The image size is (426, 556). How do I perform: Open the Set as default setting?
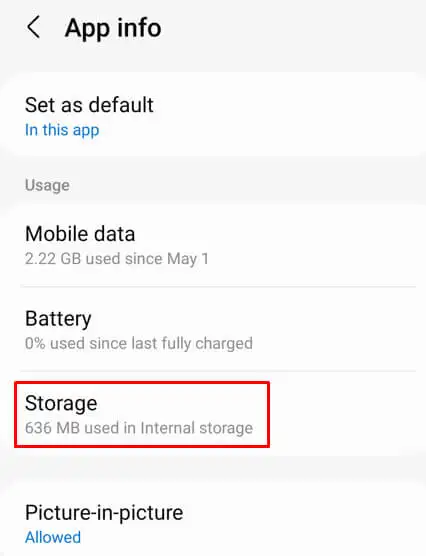(x=213, y=116)
